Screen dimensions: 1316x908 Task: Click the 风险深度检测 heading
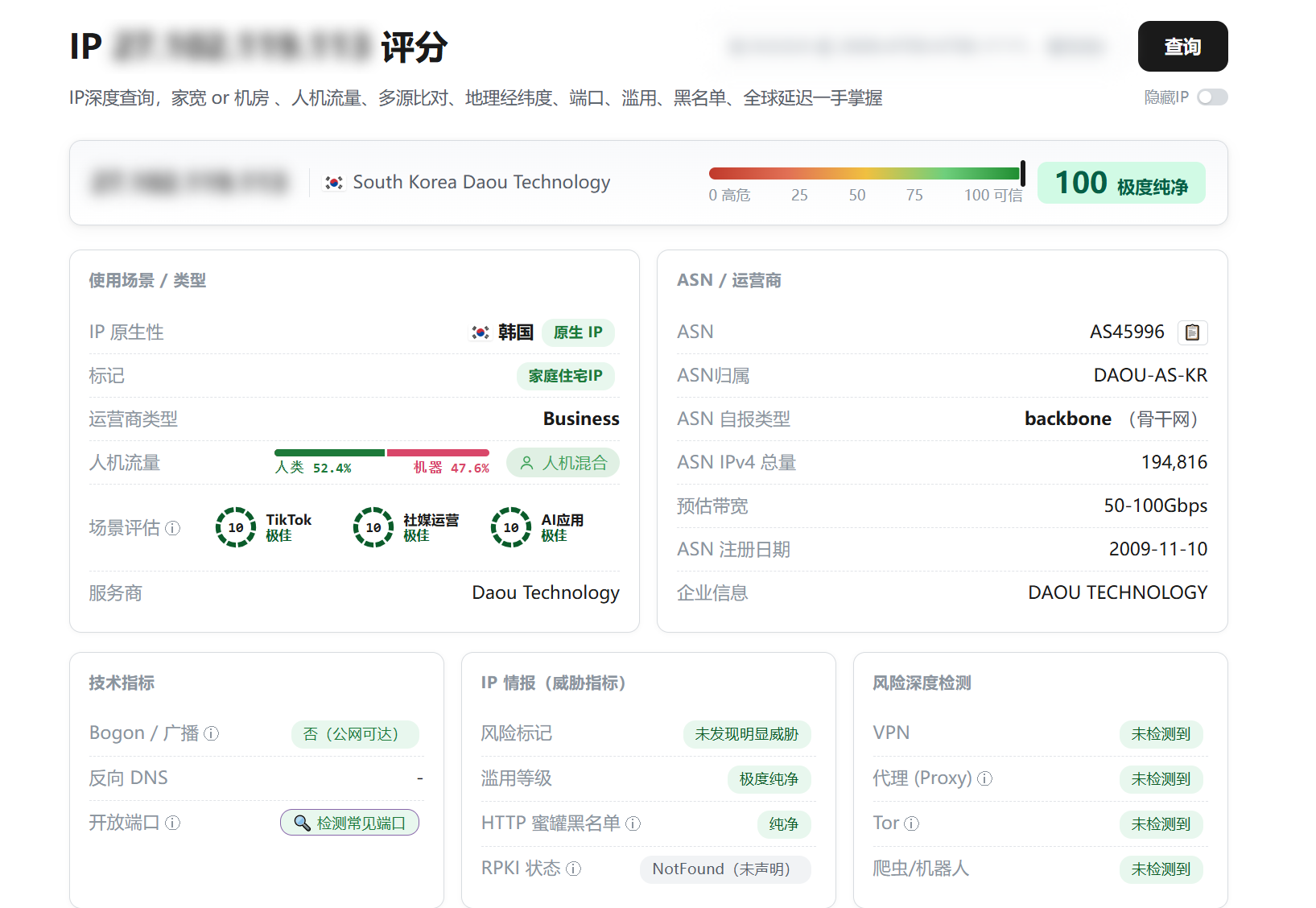(922, 683)
